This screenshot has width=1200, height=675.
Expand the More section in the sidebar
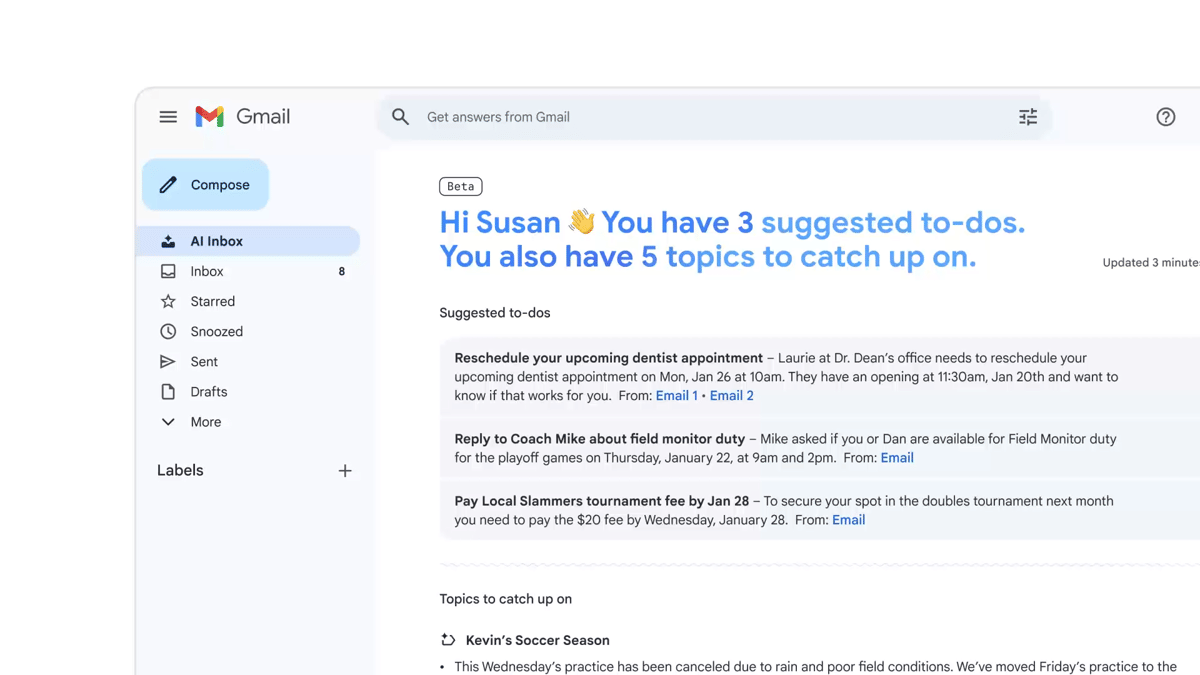tap(169, 421)
